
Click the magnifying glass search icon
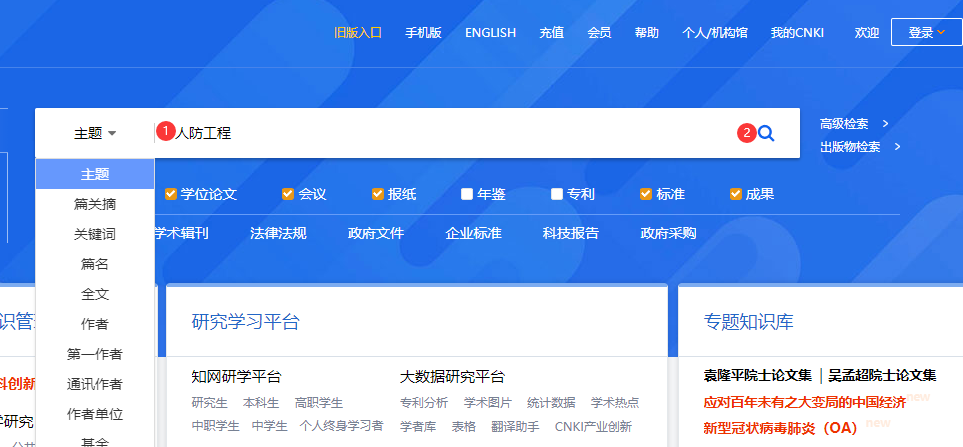(x=766, y=133)
